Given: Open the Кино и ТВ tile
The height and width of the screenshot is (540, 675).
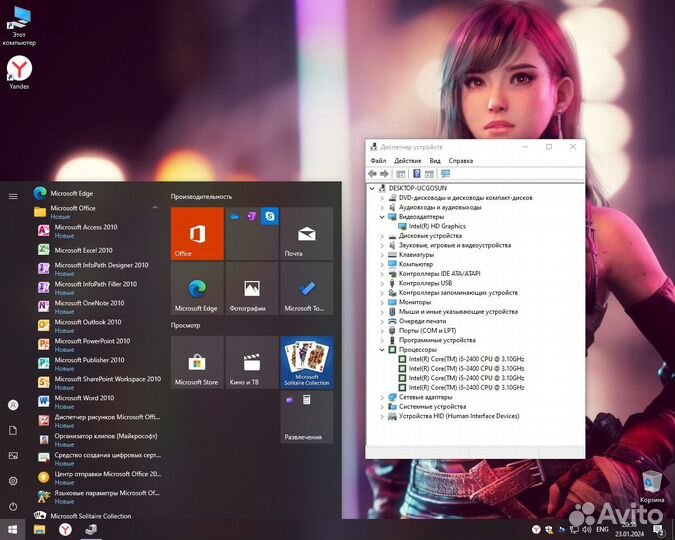Looking at the screenshot, I should coord(252,363).
